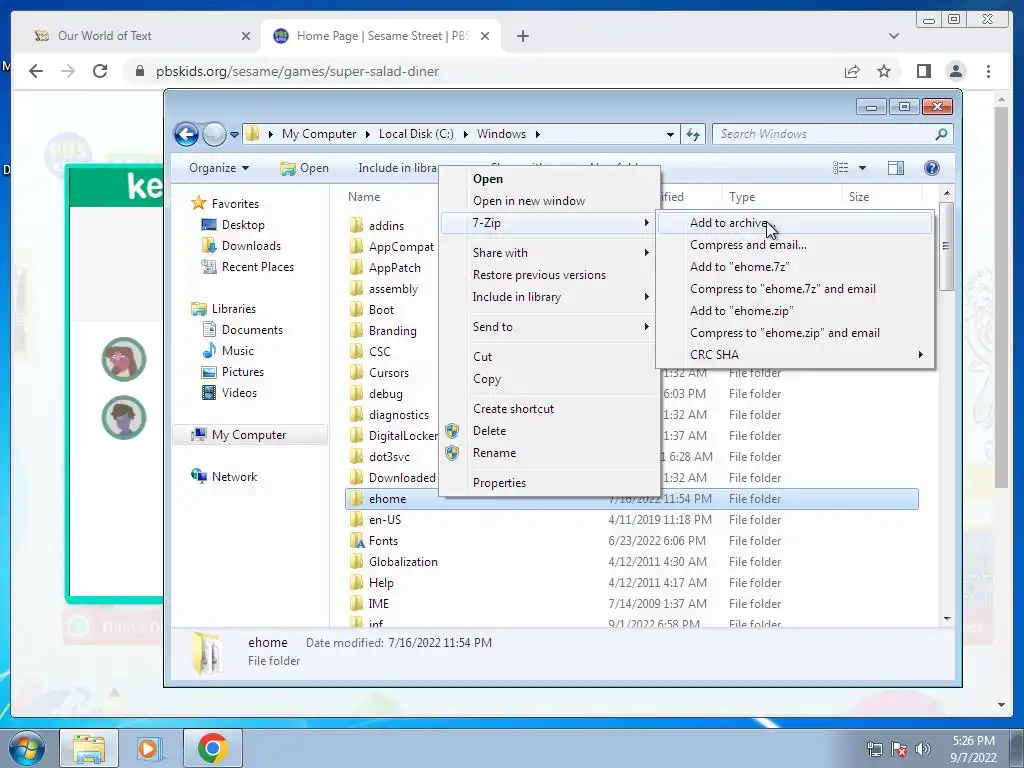The image size is (1024, 768).
Task: Click the Search Windows field
Action: tap(832, 135)
